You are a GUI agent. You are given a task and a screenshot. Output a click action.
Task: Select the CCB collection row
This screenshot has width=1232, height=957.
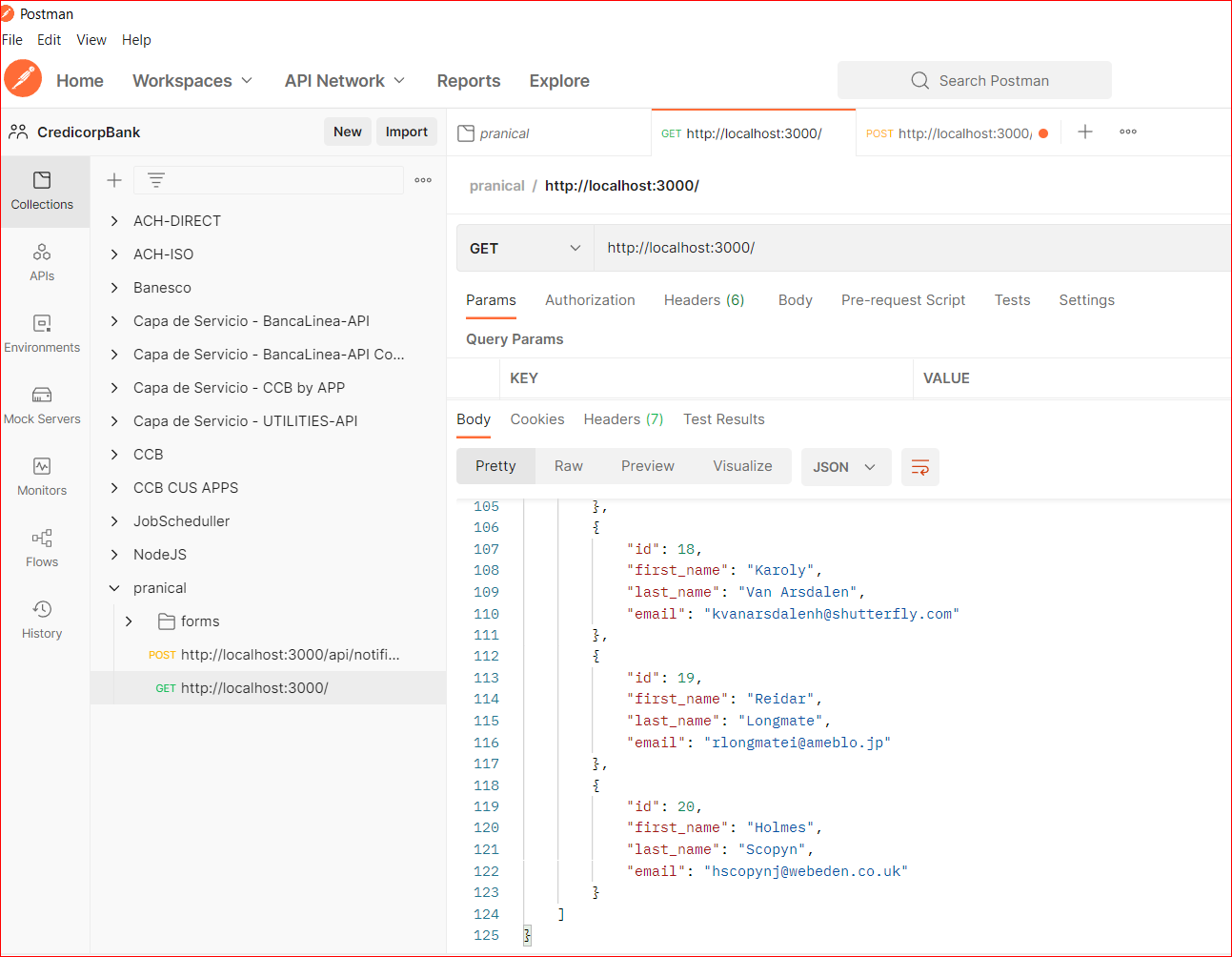(269, 455)
